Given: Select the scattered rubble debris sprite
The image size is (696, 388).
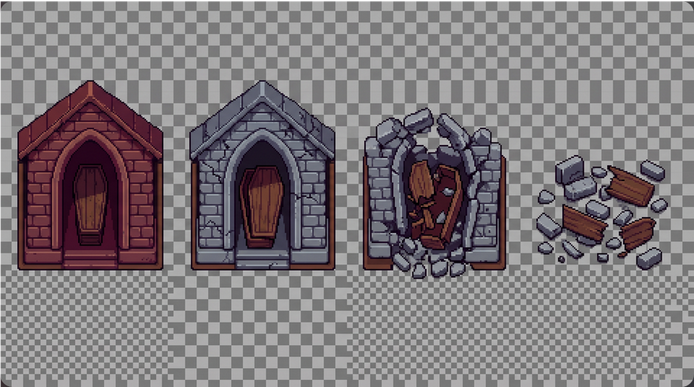Looking at the screenshot, I should pyautogui.click(x=602, y=212).
